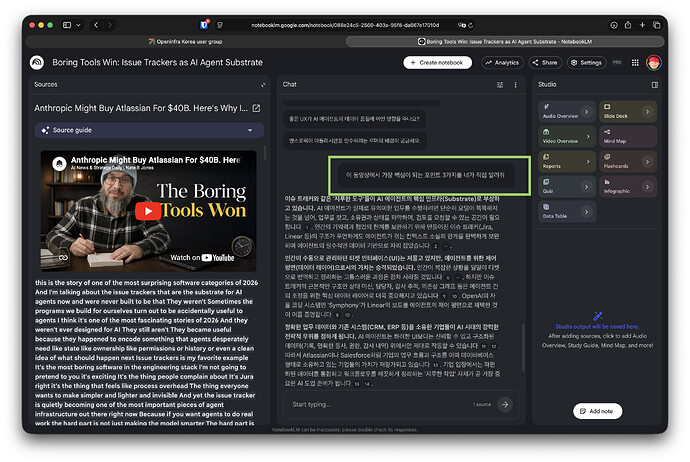690x462 pixels.
Task: Reload page with the refresh icon
Action: (470, 25)
